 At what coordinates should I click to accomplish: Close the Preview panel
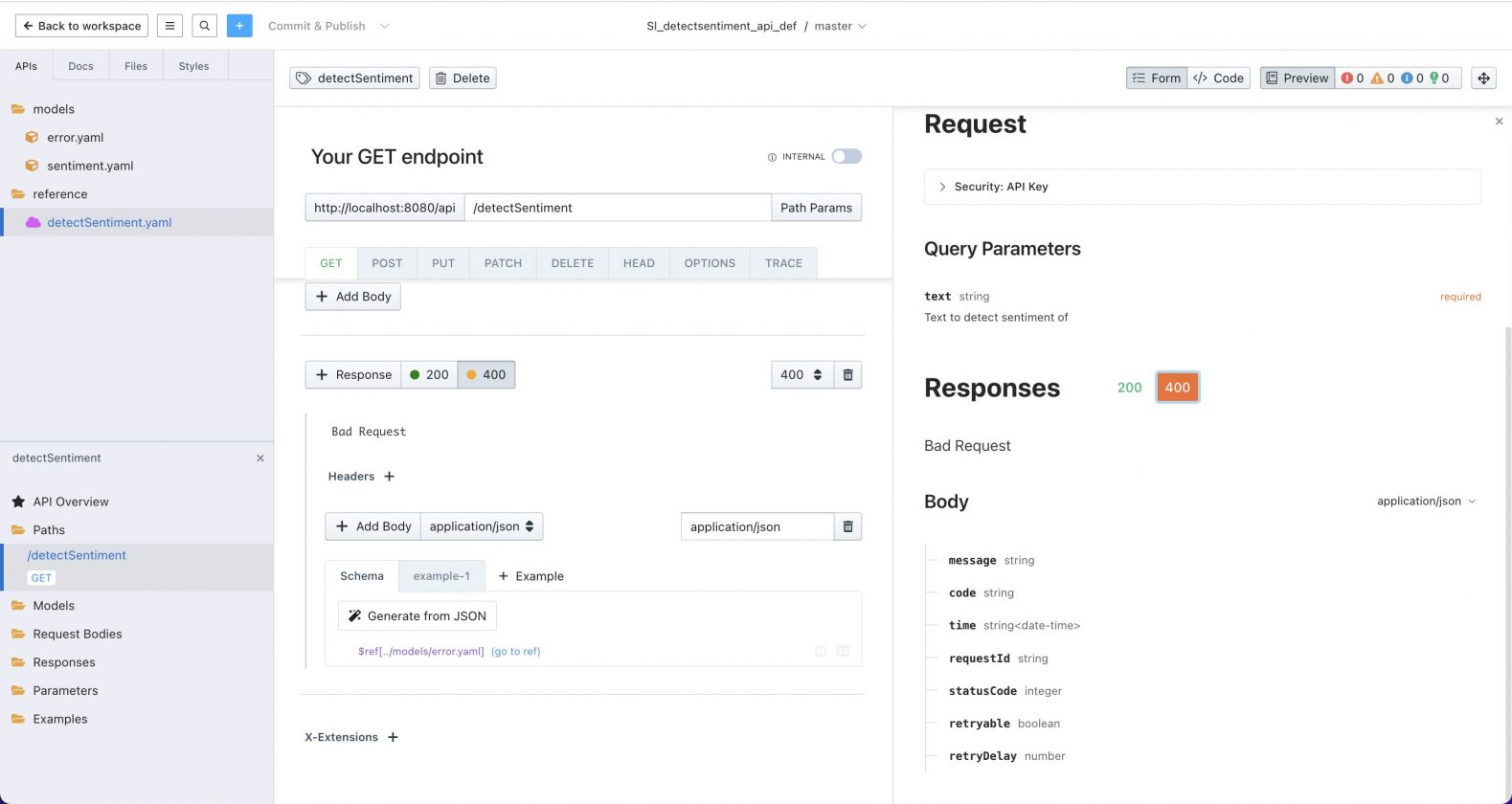[1499, 122]
